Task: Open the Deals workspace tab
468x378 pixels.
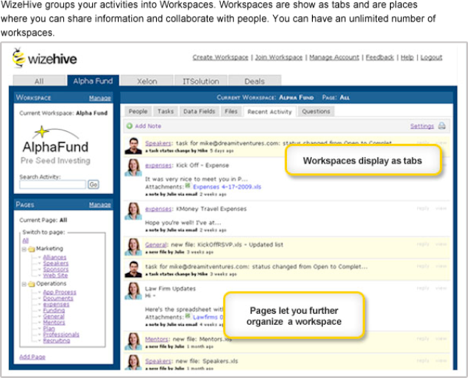Action: [x=255, y=81]
